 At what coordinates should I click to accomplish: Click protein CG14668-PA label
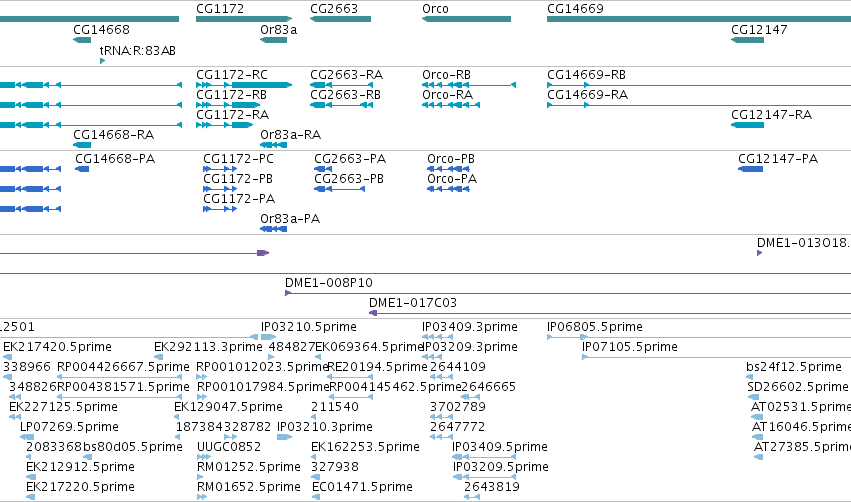tap(115, 159)
